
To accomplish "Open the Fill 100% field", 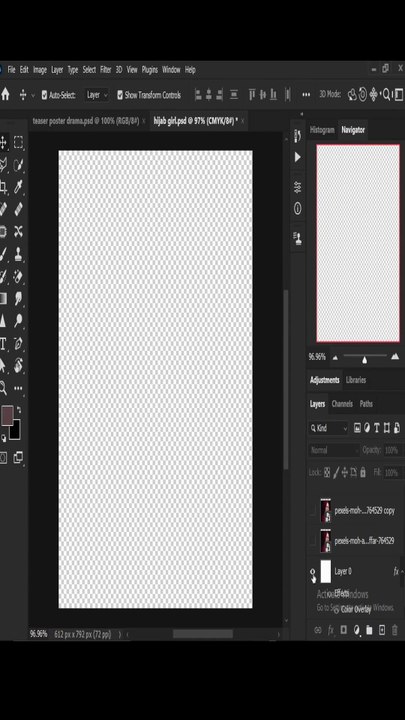I will pyautogui.click(x=394, y=472).
